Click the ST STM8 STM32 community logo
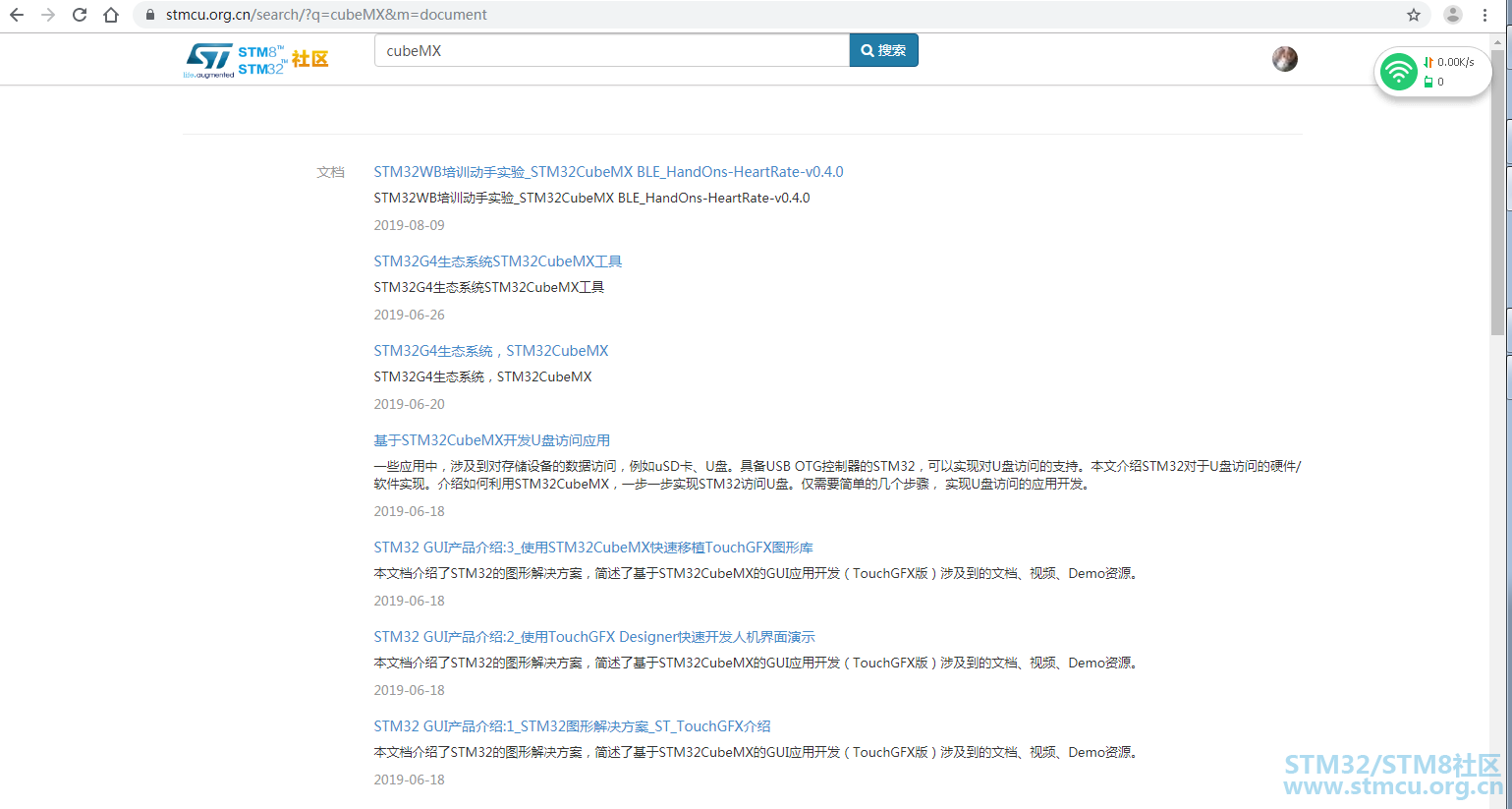Viewport: 1512px width, 809px height. (x=256, y=60)
